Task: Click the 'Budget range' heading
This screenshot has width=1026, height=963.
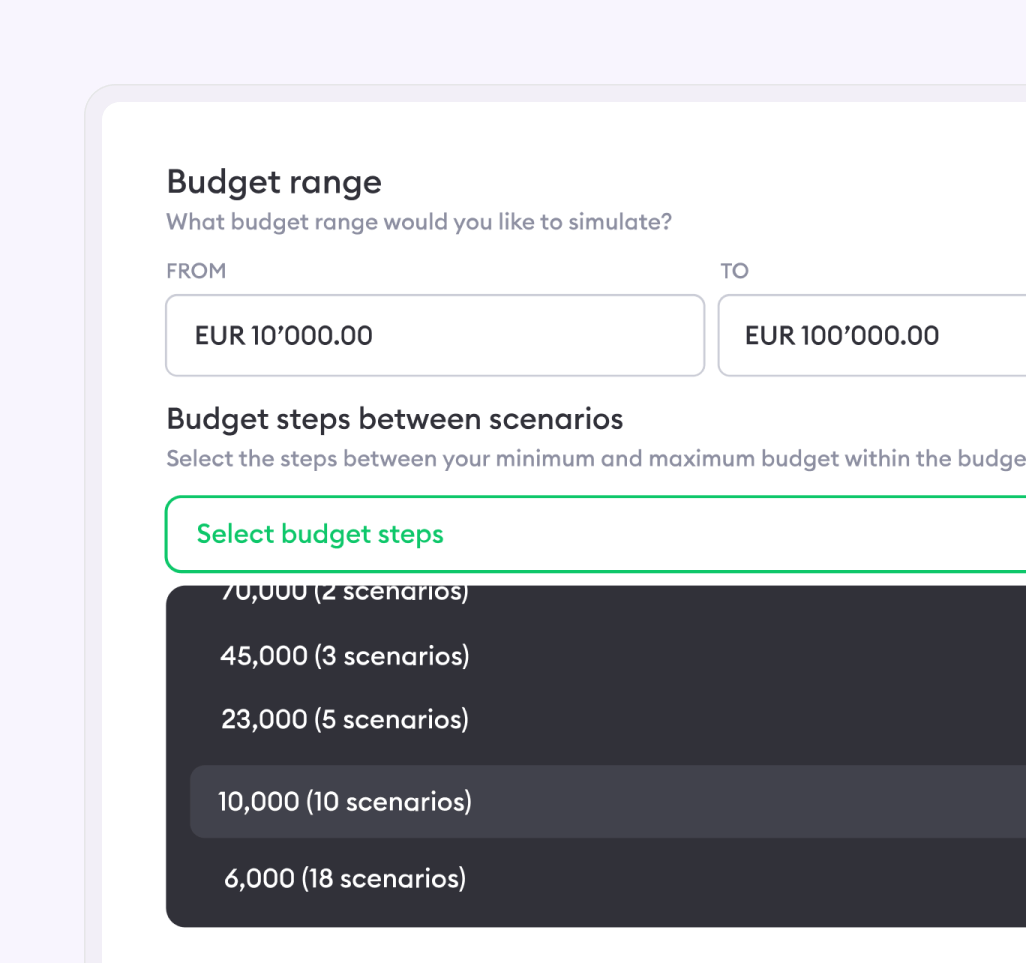Action: click(x=274, y=182)
